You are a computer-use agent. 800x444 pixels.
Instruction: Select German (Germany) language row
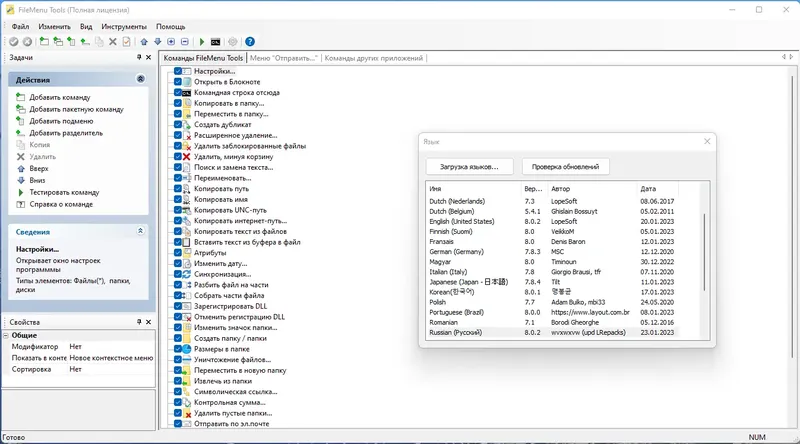pos(554,252)
